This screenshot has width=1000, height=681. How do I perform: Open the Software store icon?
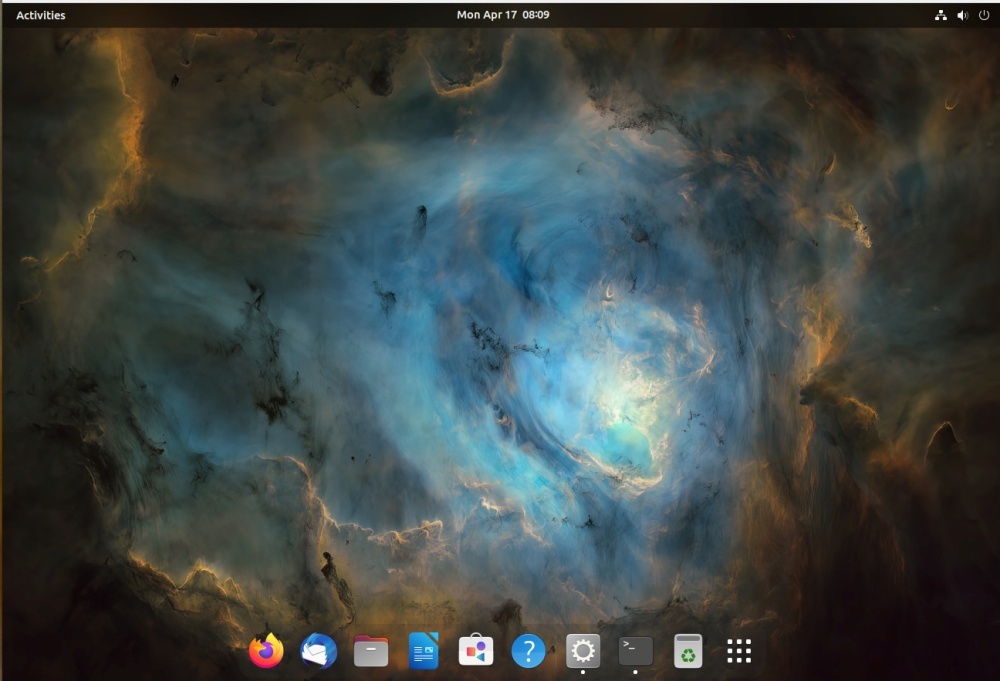point(476,651)
